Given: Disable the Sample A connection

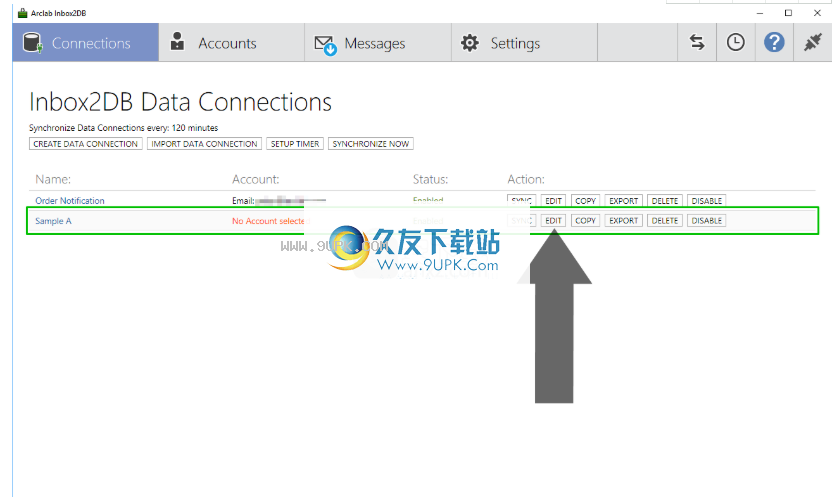Looking at the screenshot, I should coord(706,220).
